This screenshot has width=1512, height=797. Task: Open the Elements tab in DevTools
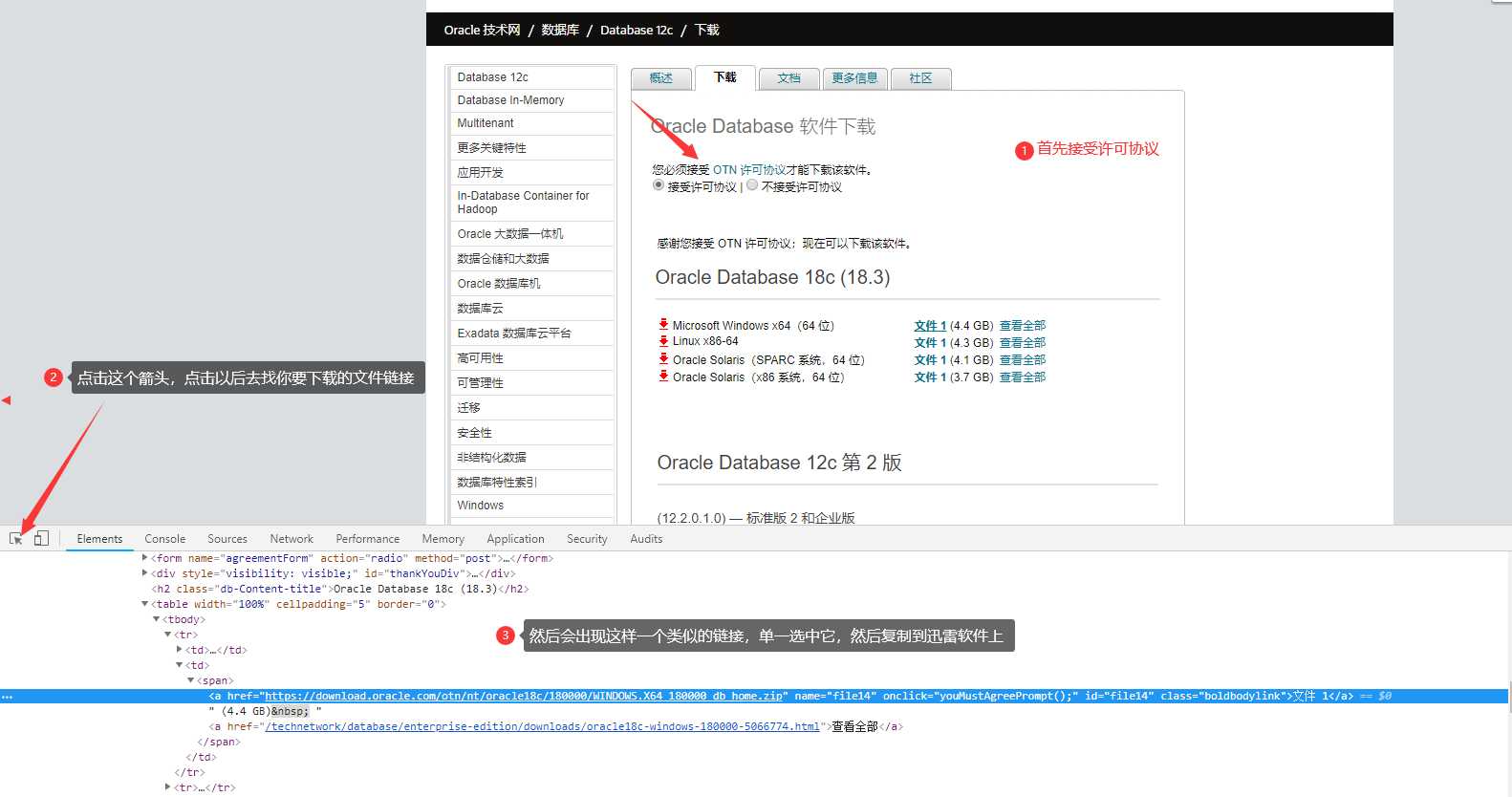pos(99,539)
